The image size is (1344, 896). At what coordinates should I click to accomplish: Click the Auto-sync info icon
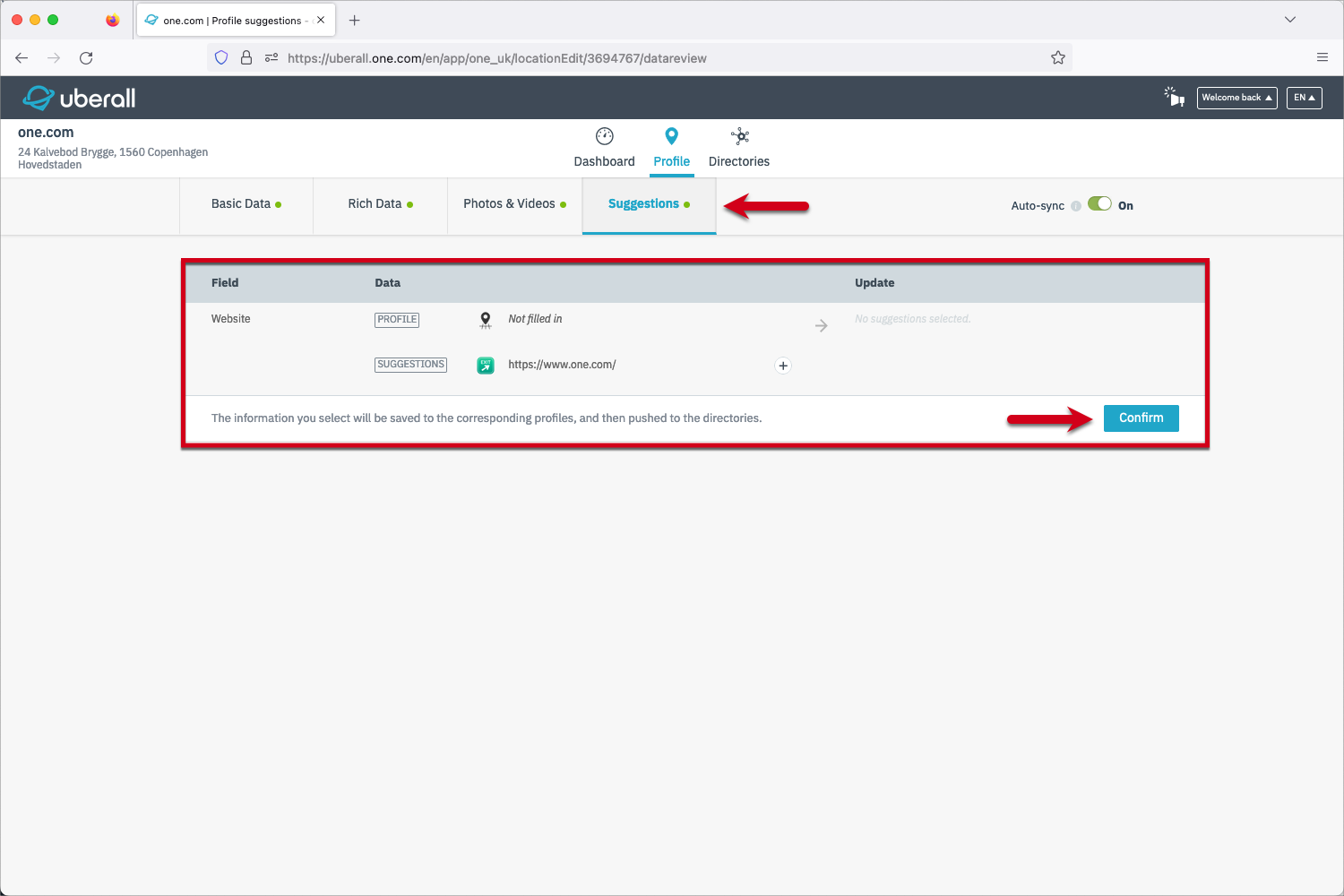[x=1076, y=206]
